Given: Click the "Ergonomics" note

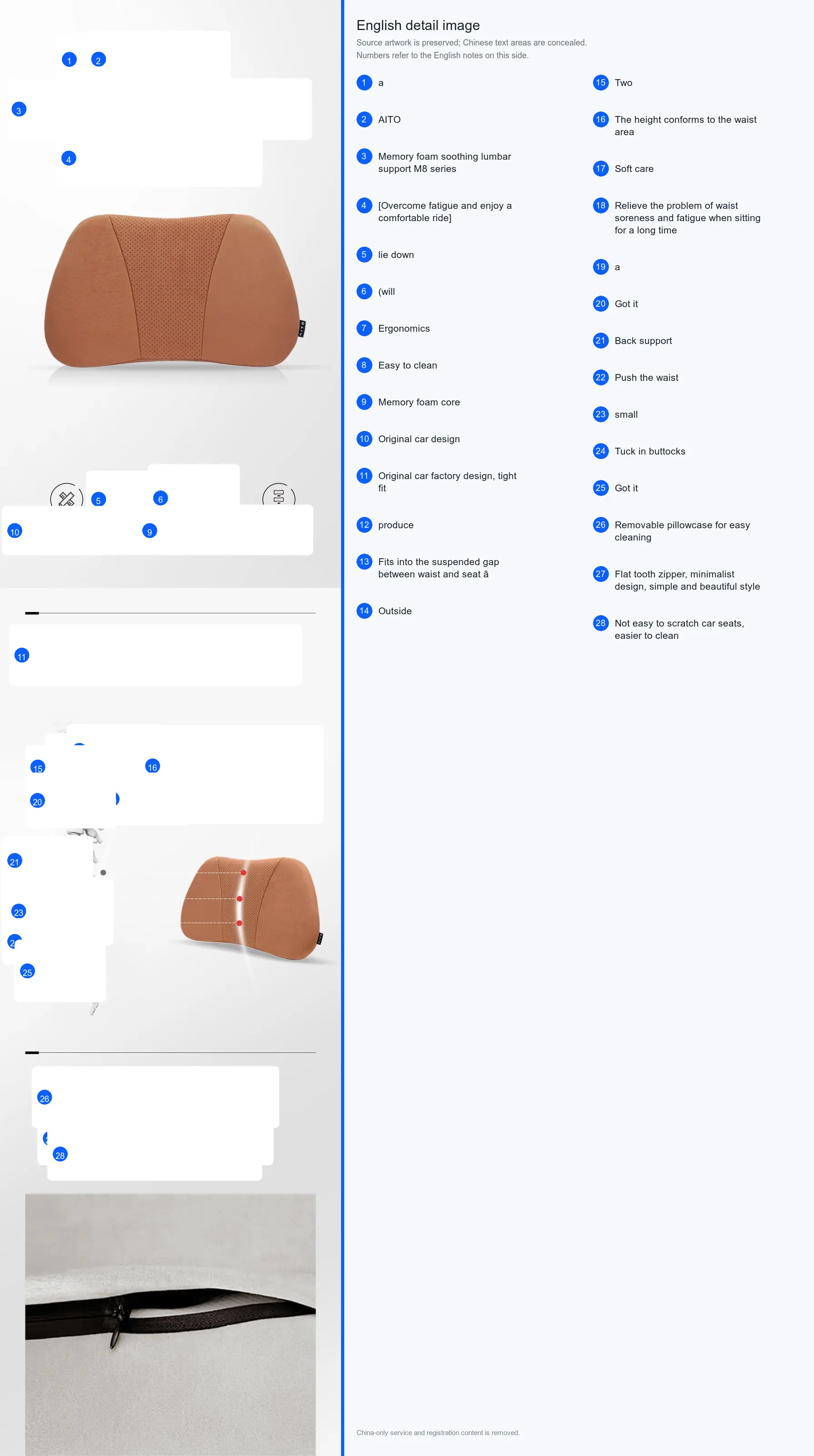Looking at the screenshot, I should (x=404, y=329).
